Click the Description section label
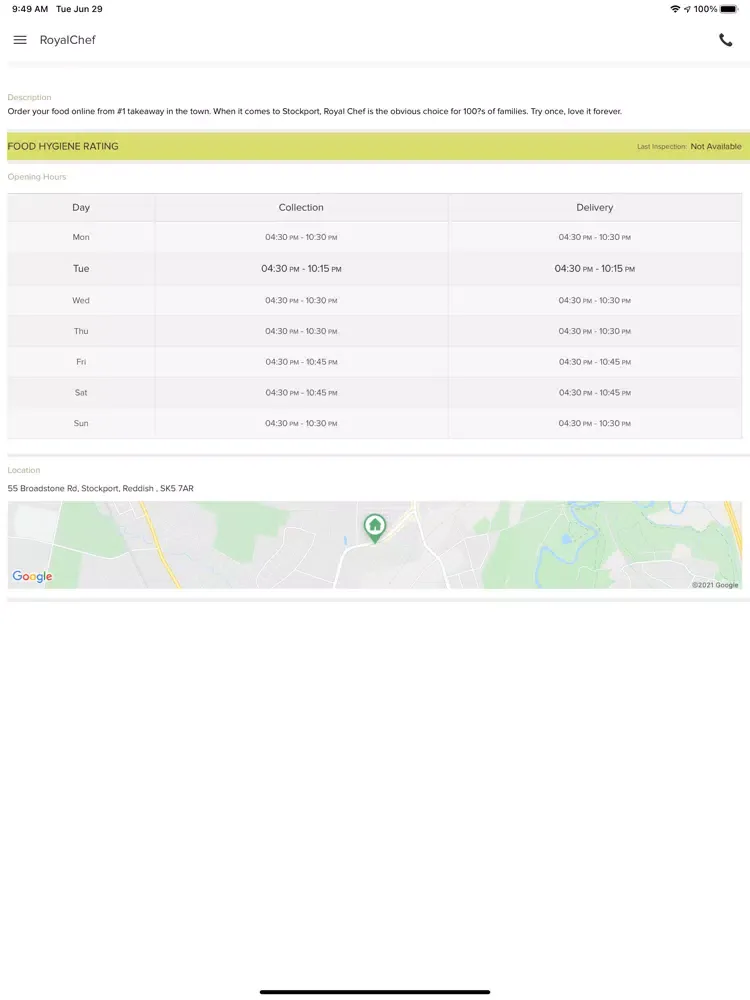The width and height of the screenshot is (750, 1000). coord(29,97)
